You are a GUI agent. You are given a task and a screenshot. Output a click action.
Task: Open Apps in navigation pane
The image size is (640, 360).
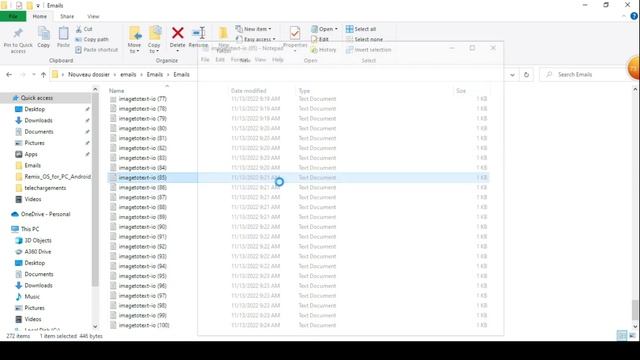pos(31,154)
